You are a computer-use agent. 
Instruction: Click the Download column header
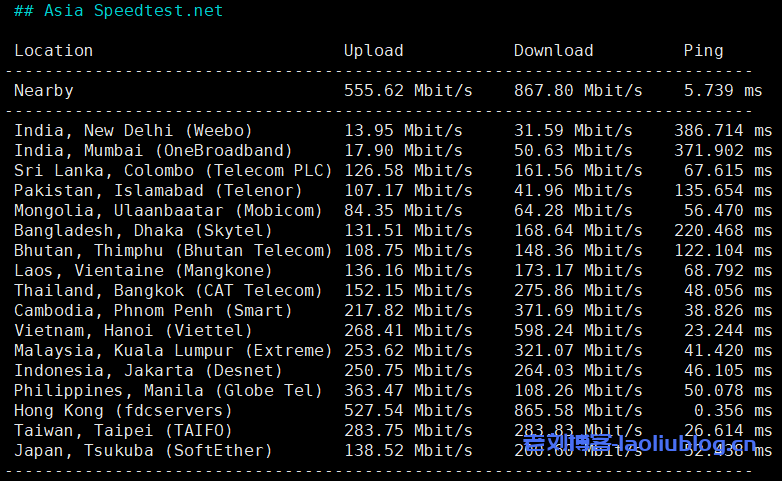click(553, 51)
